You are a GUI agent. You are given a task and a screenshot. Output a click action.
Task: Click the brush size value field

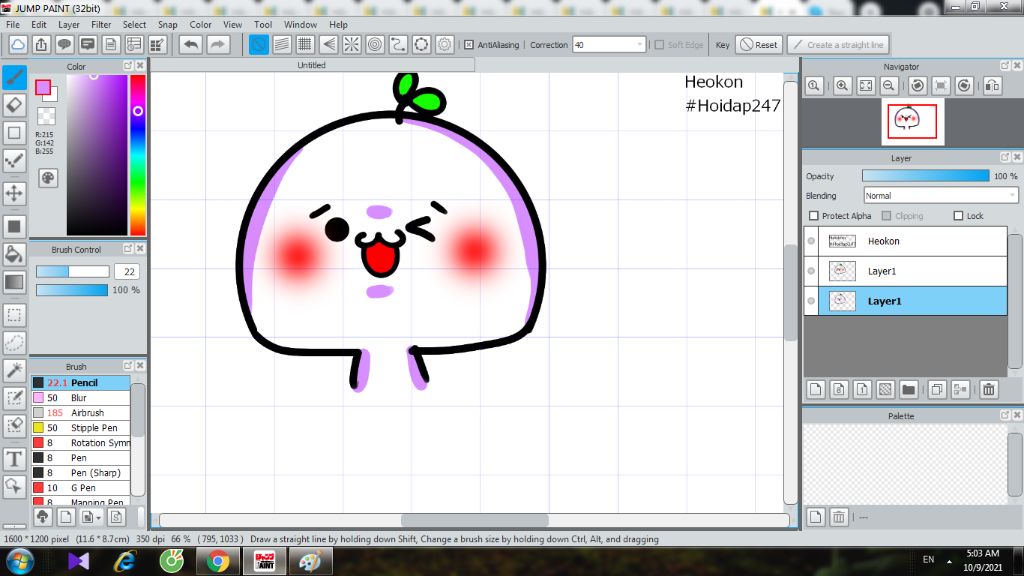tap(127, 272)
